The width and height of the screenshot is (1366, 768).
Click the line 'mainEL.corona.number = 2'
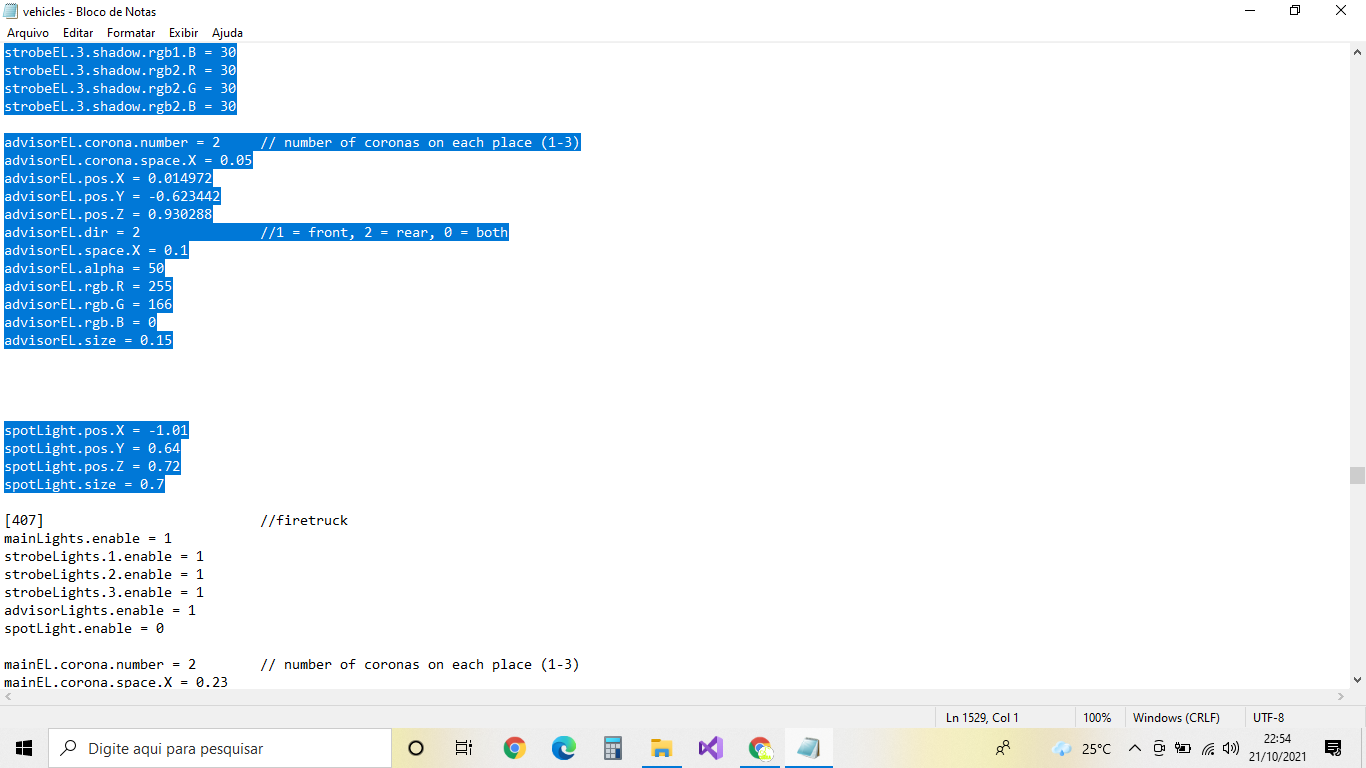pyautogui.click(x=100, y=664)
